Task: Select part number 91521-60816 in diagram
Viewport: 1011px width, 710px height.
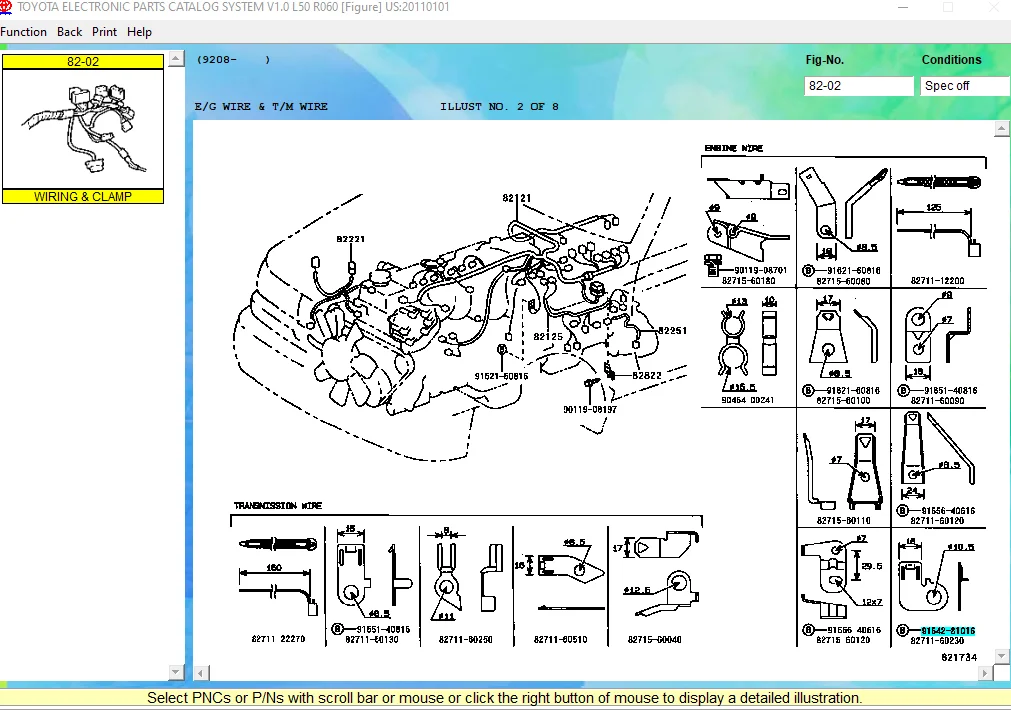Action: [501, 376]
